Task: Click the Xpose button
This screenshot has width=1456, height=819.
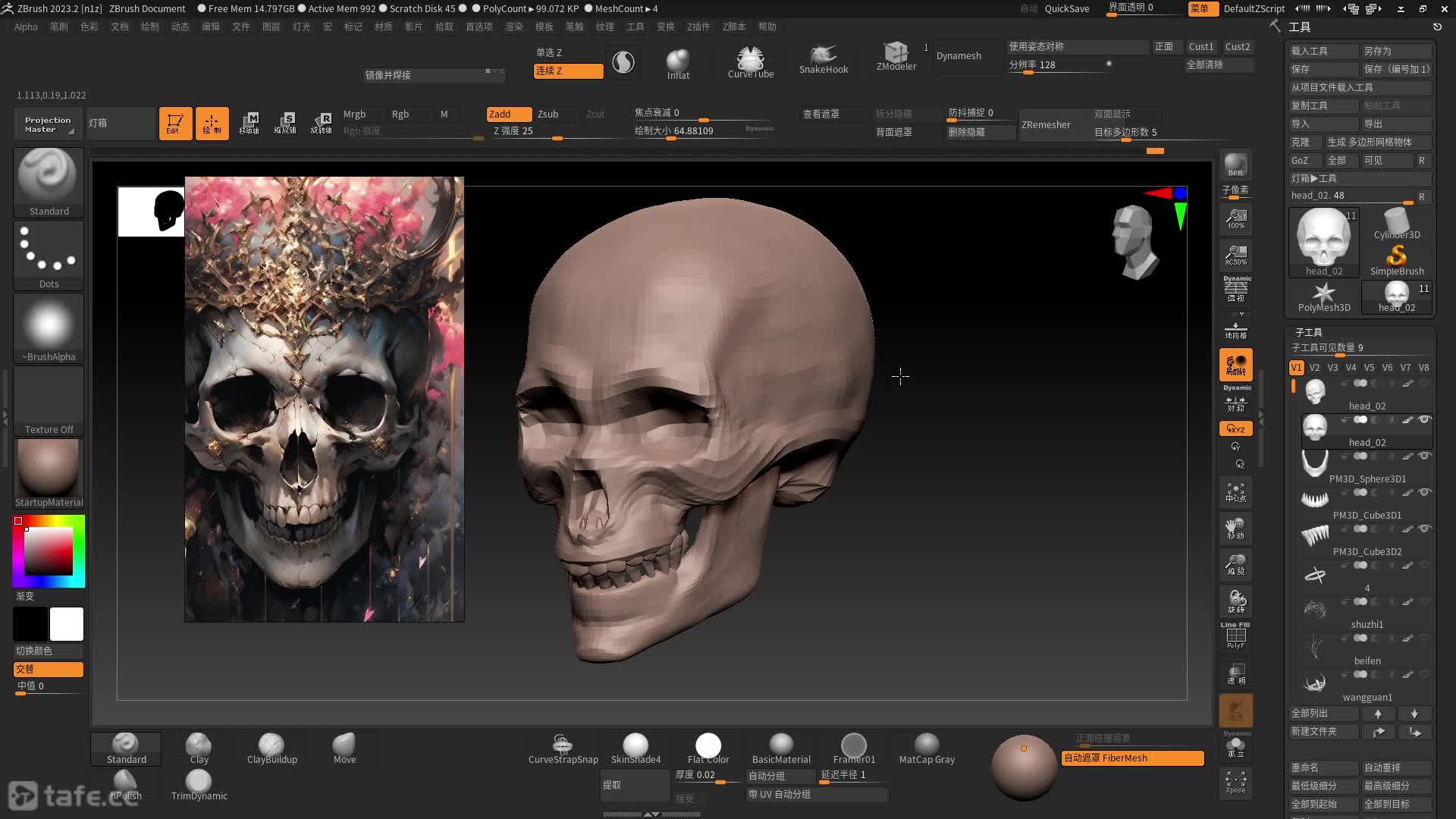Action: [1235, 783]
